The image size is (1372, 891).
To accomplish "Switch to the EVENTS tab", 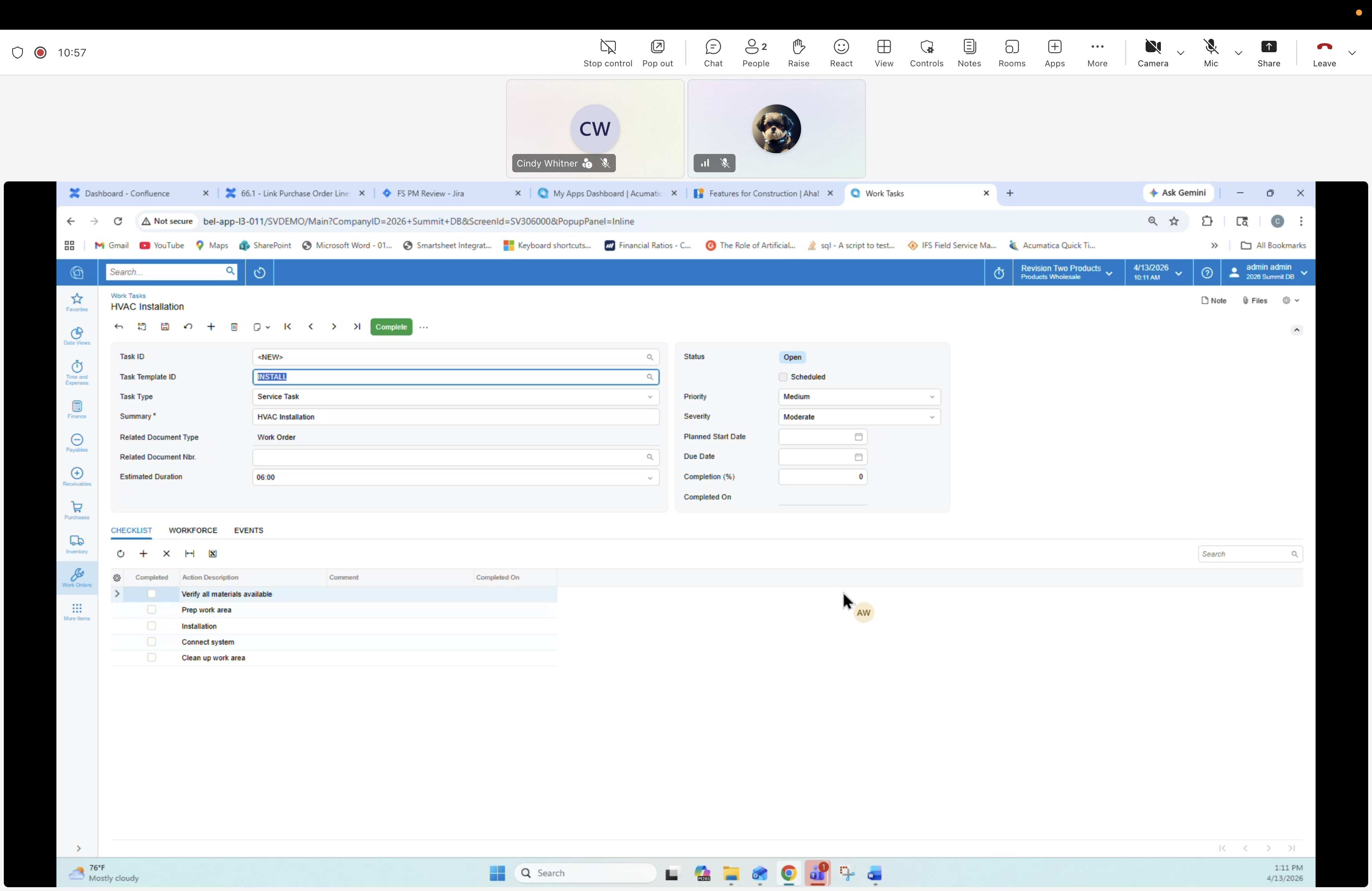I will click(x=248, y=530).
